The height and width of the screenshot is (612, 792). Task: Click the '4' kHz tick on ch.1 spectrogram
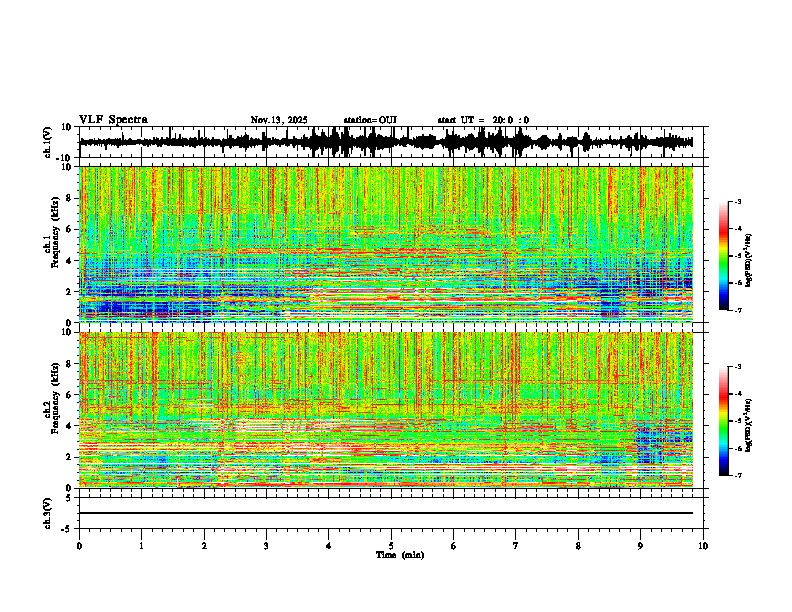[70, 261]
